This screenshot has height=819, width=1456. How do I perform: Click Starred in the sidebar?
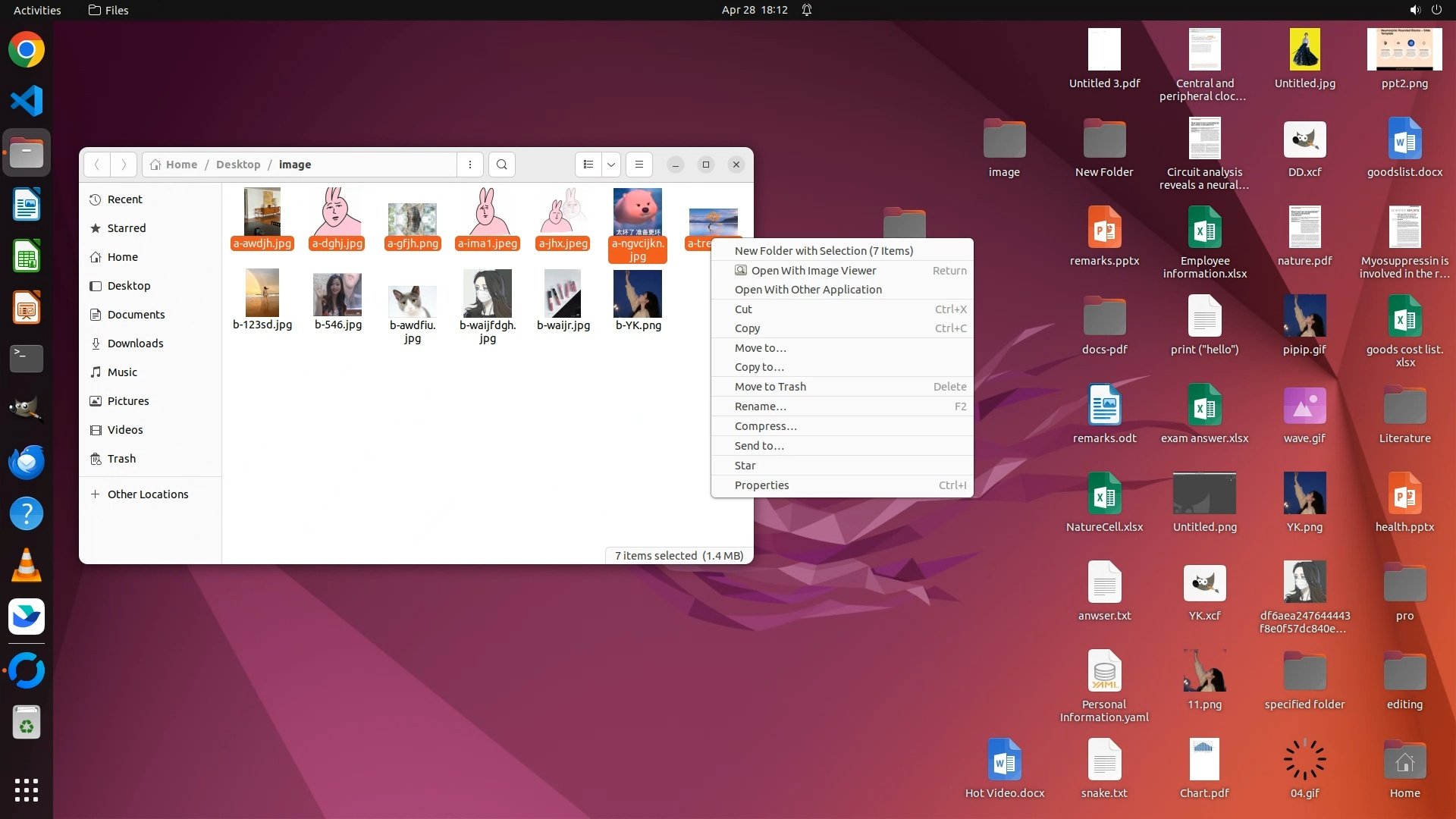click(126, 228)
